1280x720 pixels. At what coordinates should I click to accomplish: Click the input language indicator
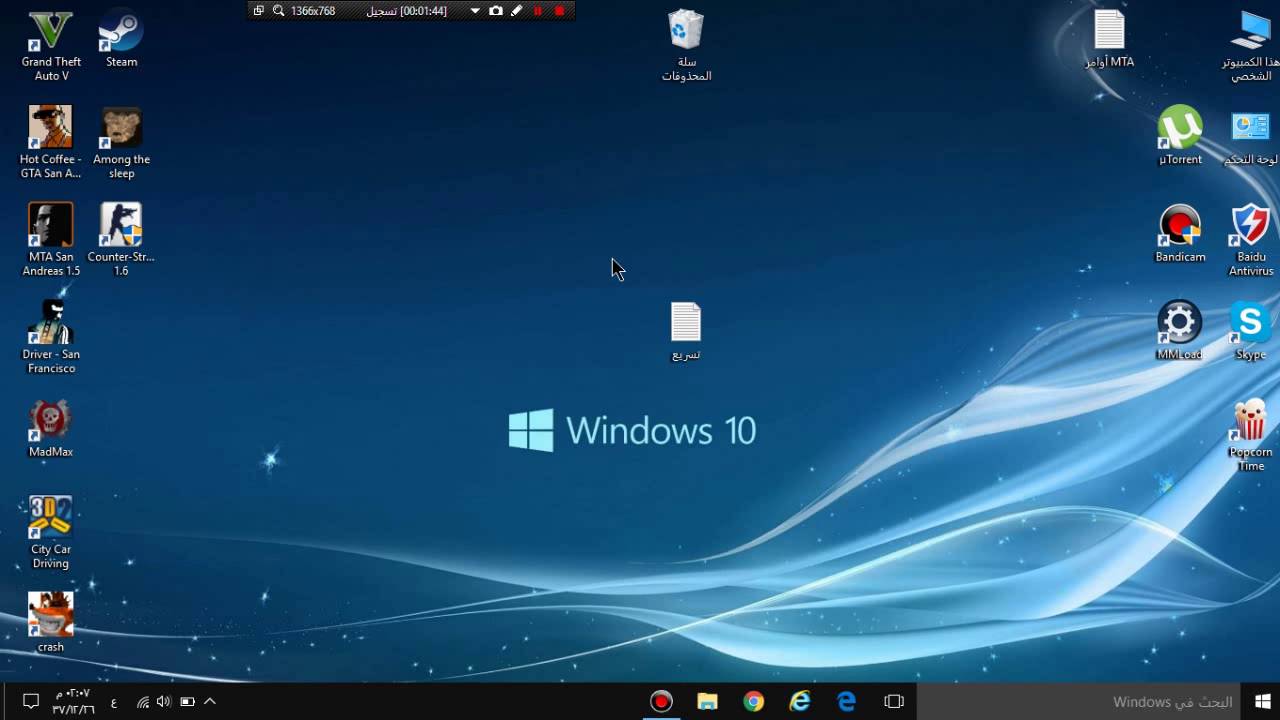pyautogui.click(x=113, y=702)
